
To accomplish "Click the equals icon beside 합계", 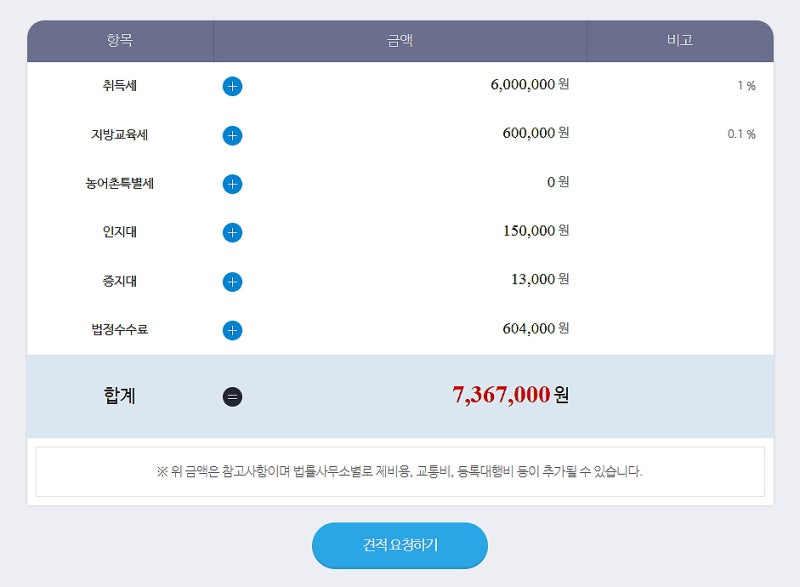I will pos(232,397).
